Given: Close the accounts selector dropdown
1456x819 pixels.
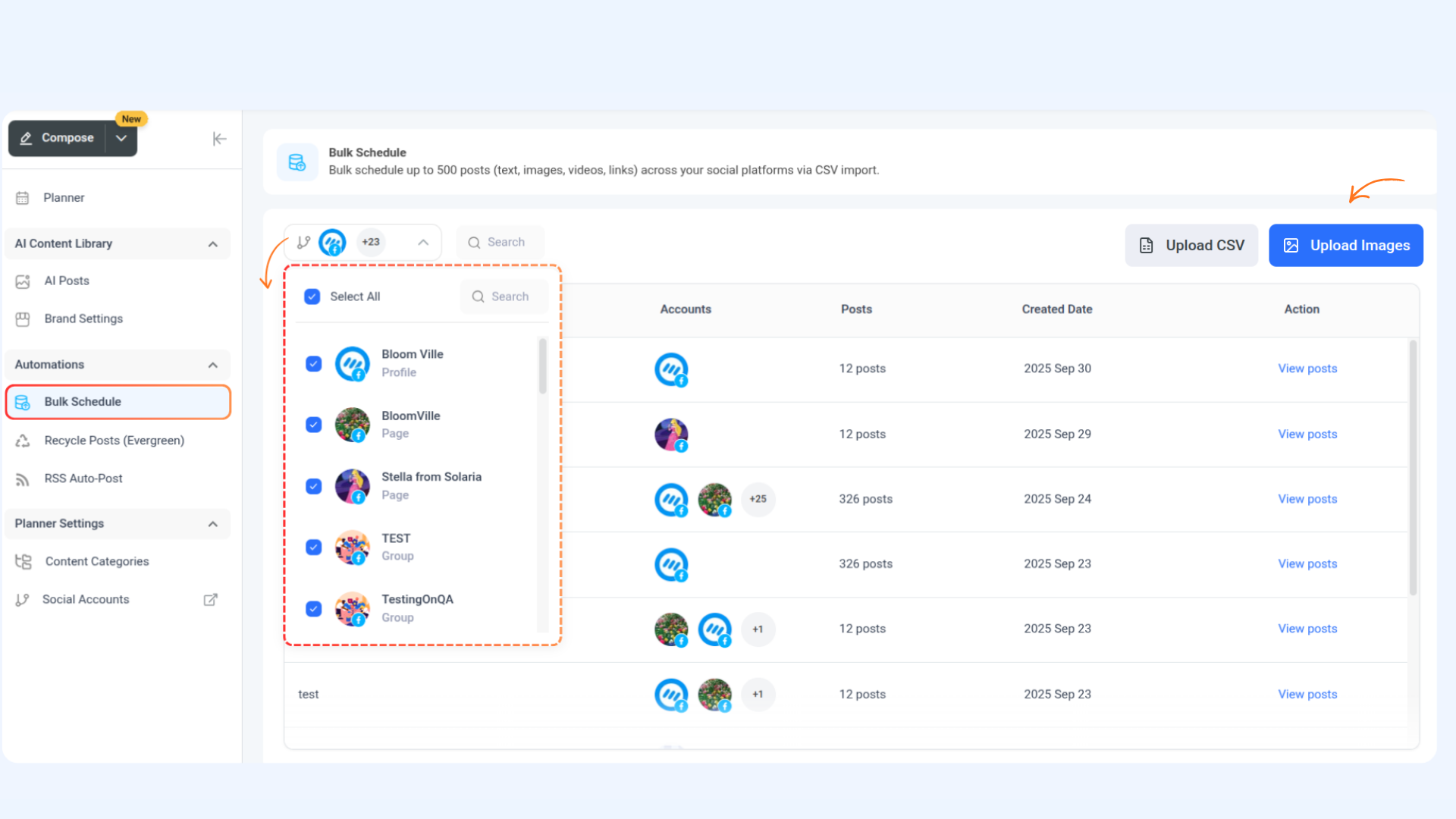Looking at the screenshot, I should point(423,243).
